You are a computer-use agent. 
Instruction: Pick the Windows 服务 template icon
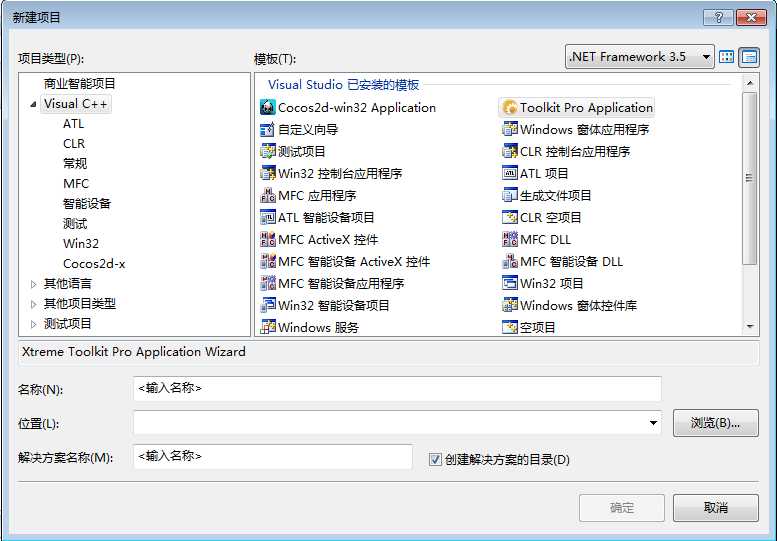268,327
